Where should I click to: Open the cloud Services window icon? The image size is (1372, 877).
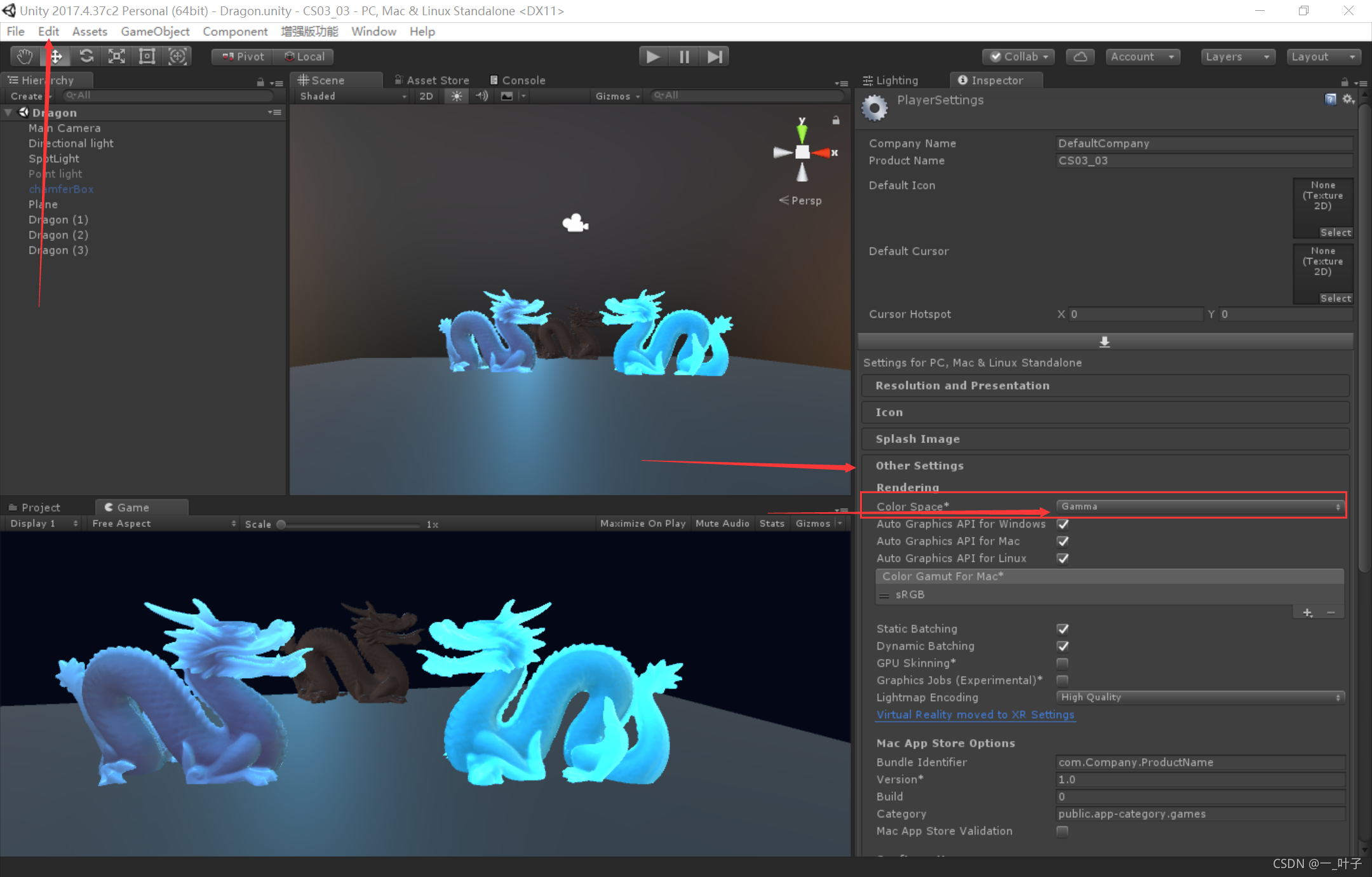tap(1080, 57)
